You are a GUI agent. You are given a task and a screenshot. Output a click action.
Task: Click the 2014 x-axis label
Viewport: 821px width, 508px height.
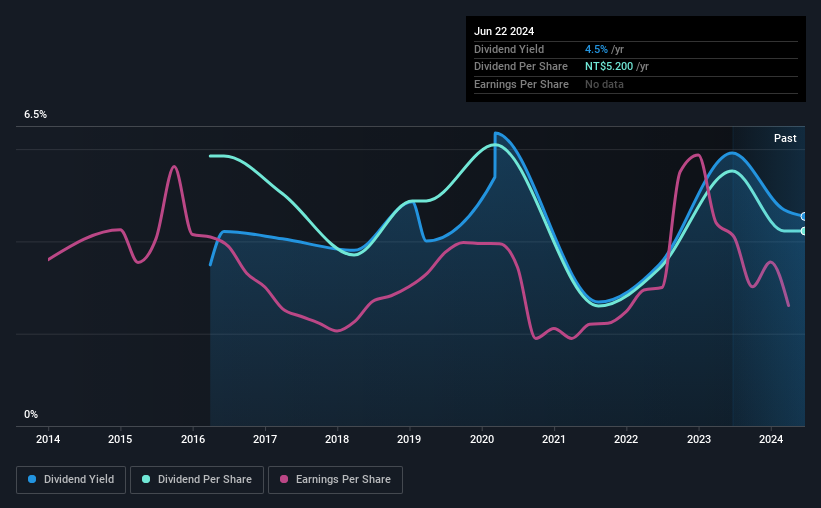pyautogui.click(x=48, y=439)
